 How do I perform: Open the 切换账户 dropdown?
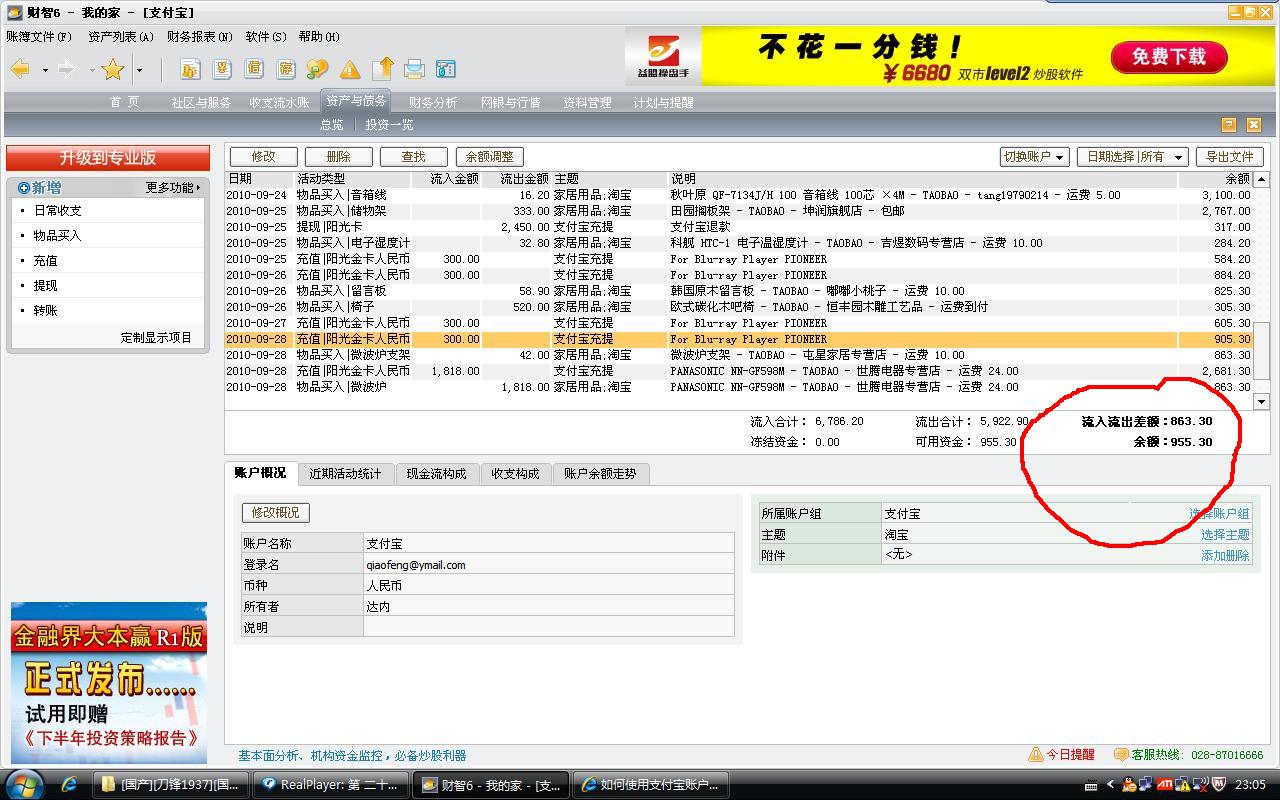pos(1034,157)
